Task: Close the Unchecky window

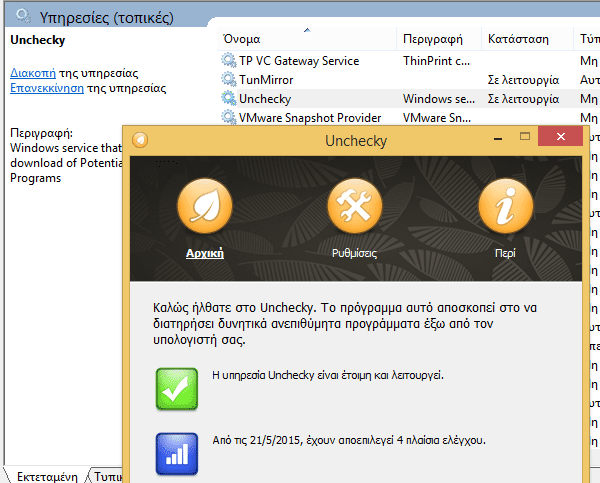Action: pyautogui.click(x=561, y=136)
